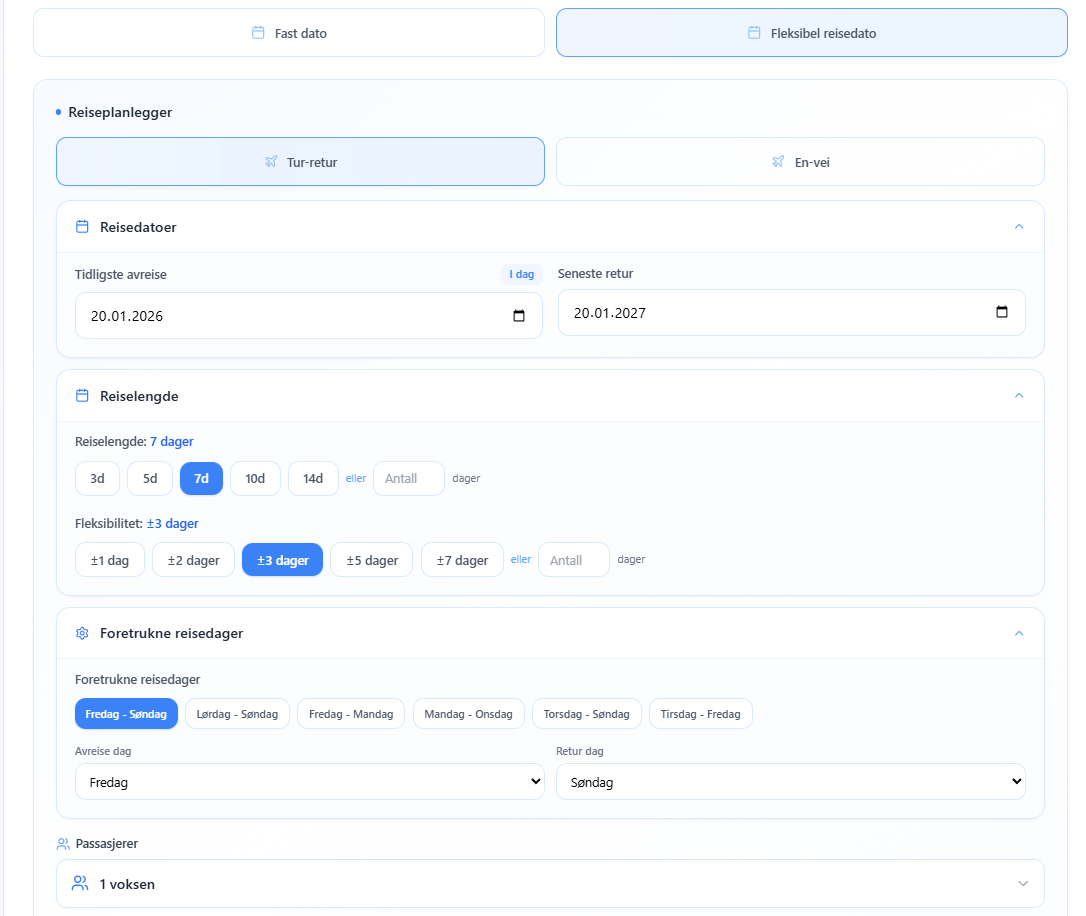Pick Fredag - Søndag preferred days
This screenshot has height=916, width=1086.
click(126, 714)
